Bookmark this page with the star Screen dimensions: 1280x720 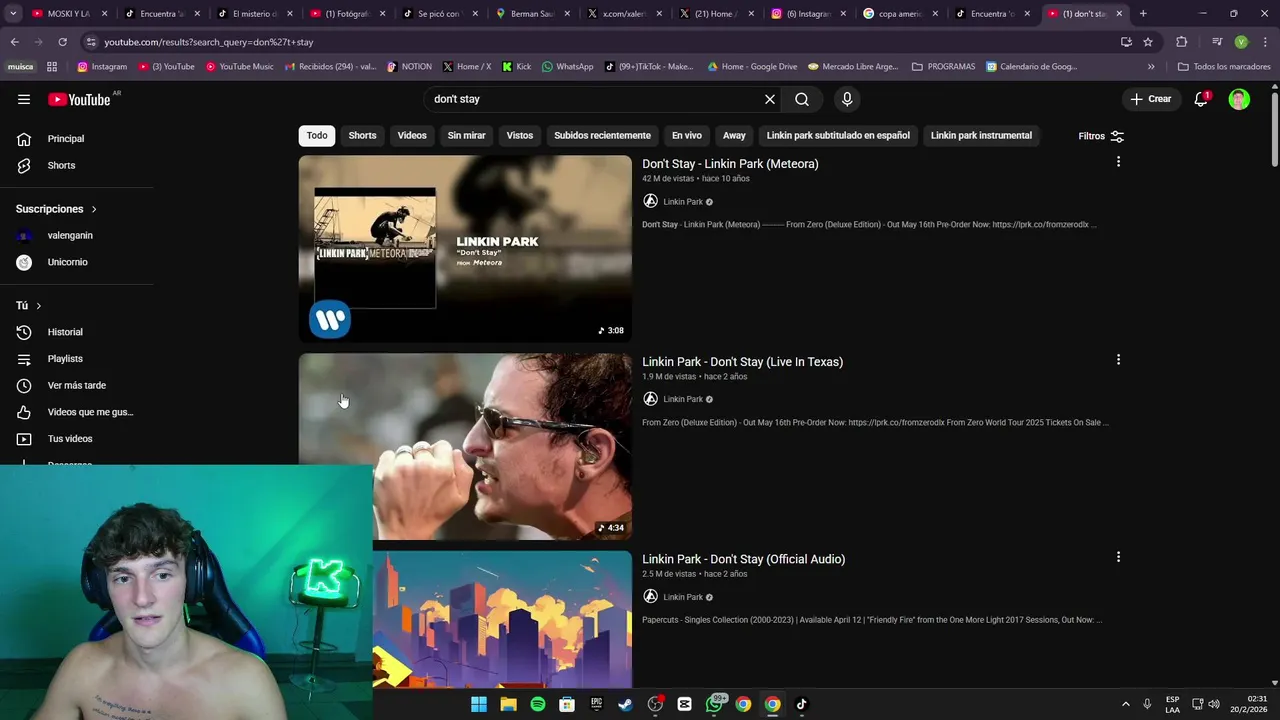[1148, 42]
